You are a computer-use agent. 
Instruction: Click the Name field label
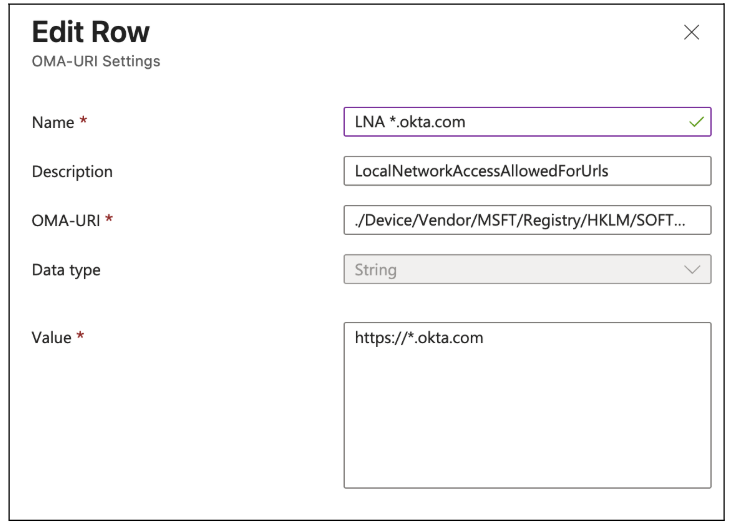[x=51, y=122]
